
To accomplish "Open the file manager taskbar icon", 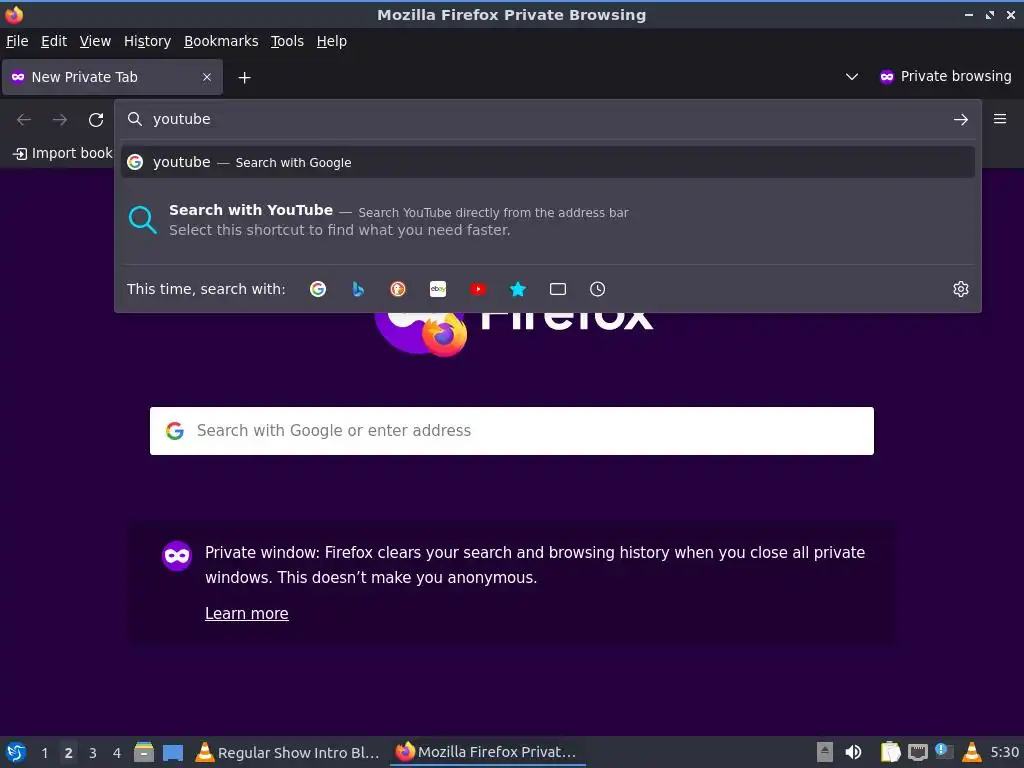I will (x=144, y=752).
